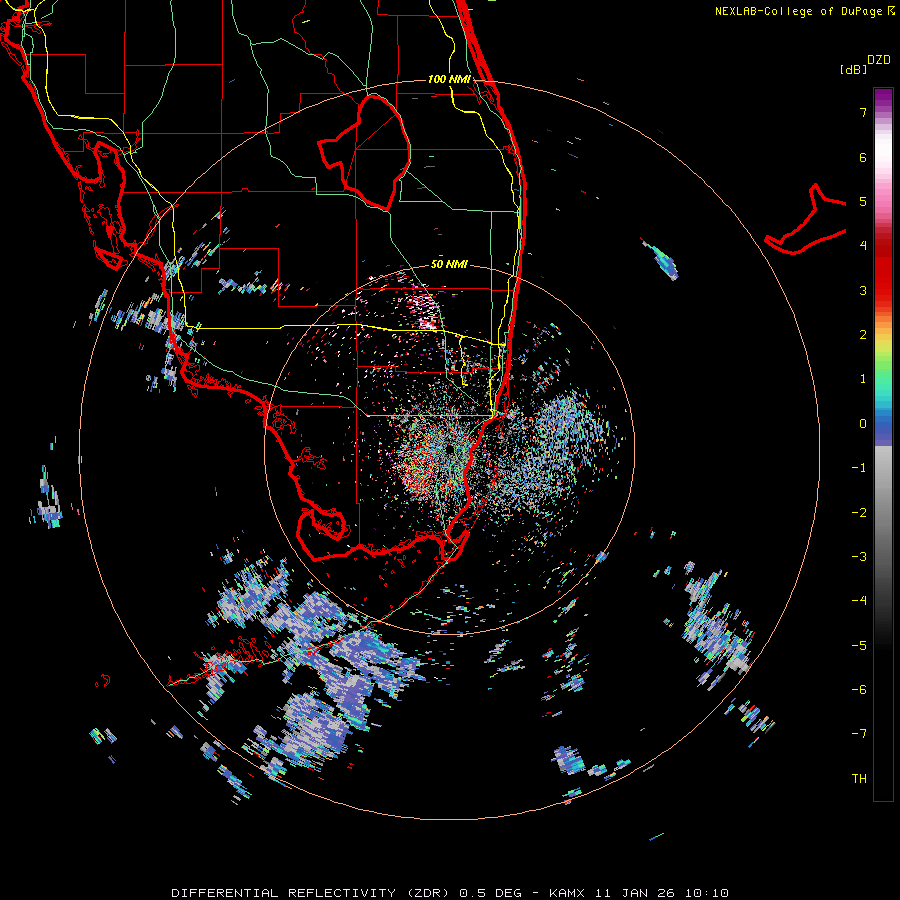Click the -5 value on the color scale

859,646
